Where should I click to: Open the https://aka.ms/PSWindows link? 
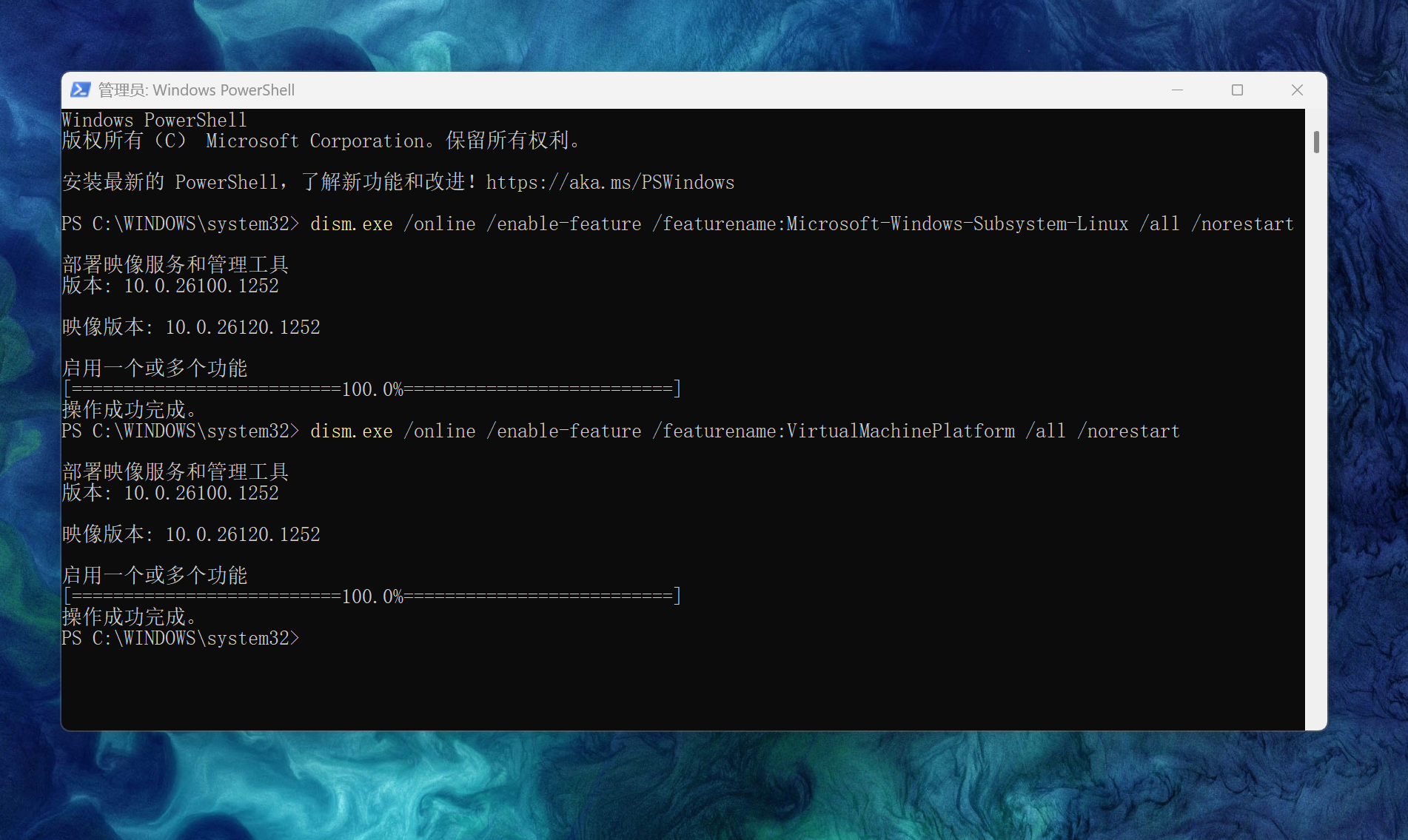coord(610,182)
